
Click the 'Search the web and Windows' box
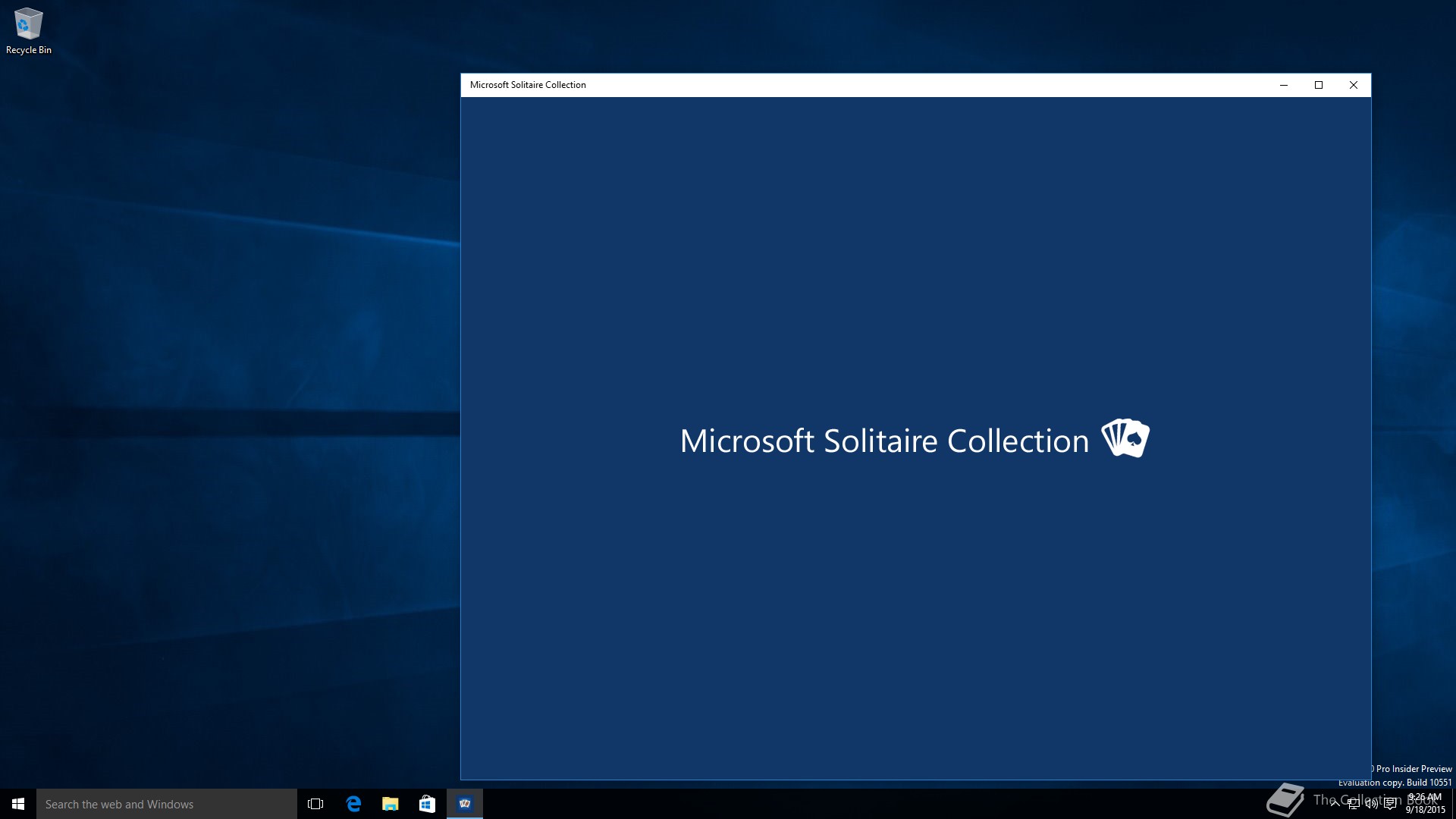point(167,804)
